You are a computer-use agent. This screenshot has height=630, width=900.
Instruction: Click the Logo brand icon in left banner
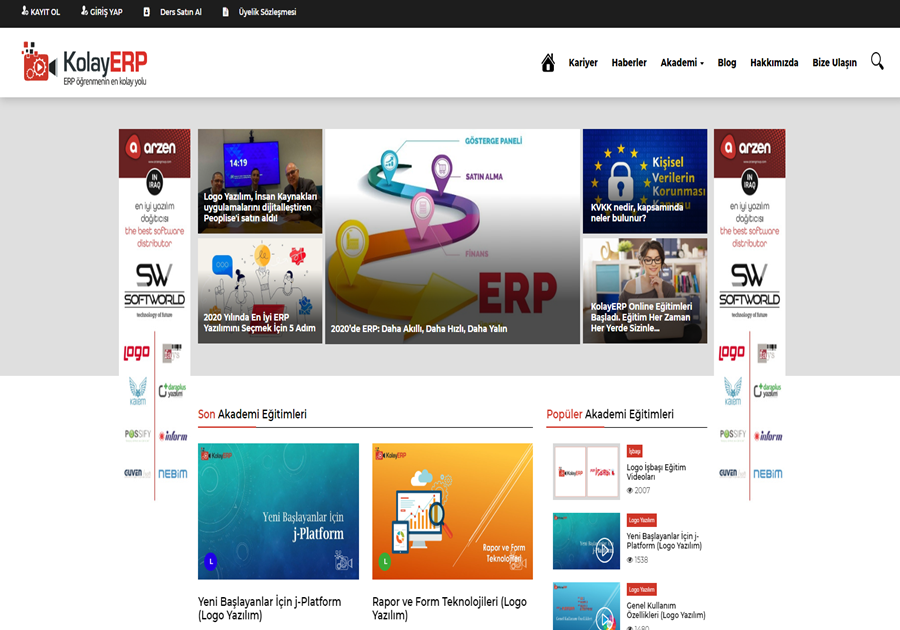136,353
